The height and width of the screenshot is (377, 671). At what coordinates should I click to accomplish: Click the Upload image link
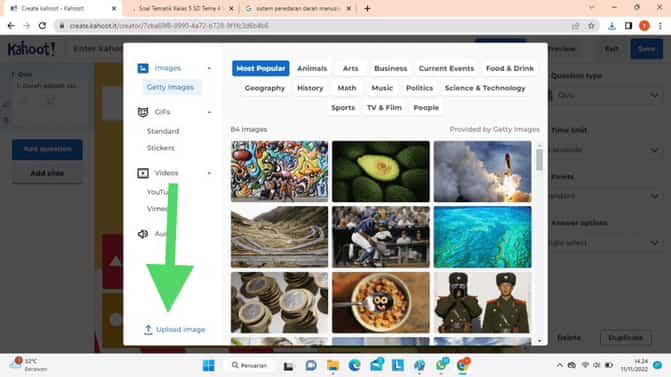pos(181,330)
